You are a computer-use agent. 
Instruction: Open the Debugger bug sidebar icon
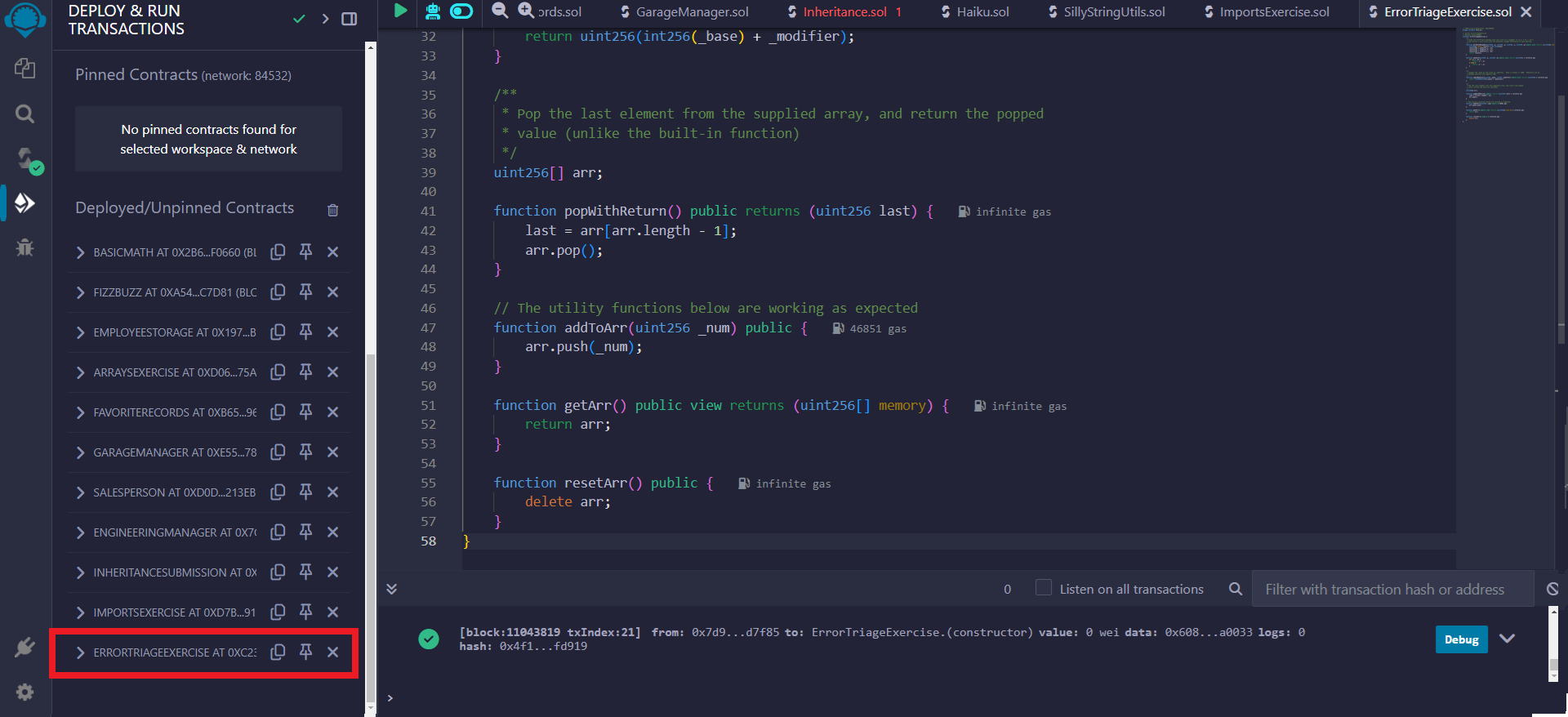pyautogui.click(x=25, y=247)
